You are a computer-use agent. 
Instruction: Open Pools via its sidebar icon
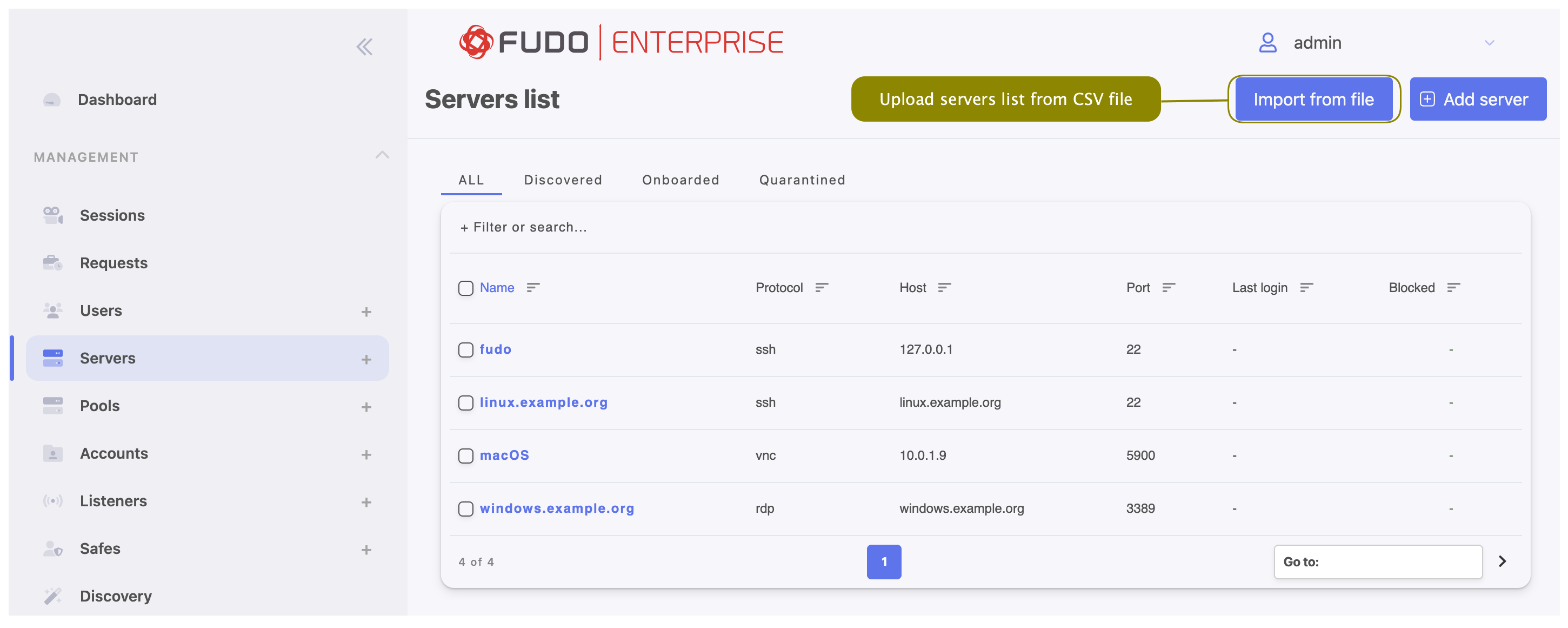pyautogui.click(x=52, y=405)
